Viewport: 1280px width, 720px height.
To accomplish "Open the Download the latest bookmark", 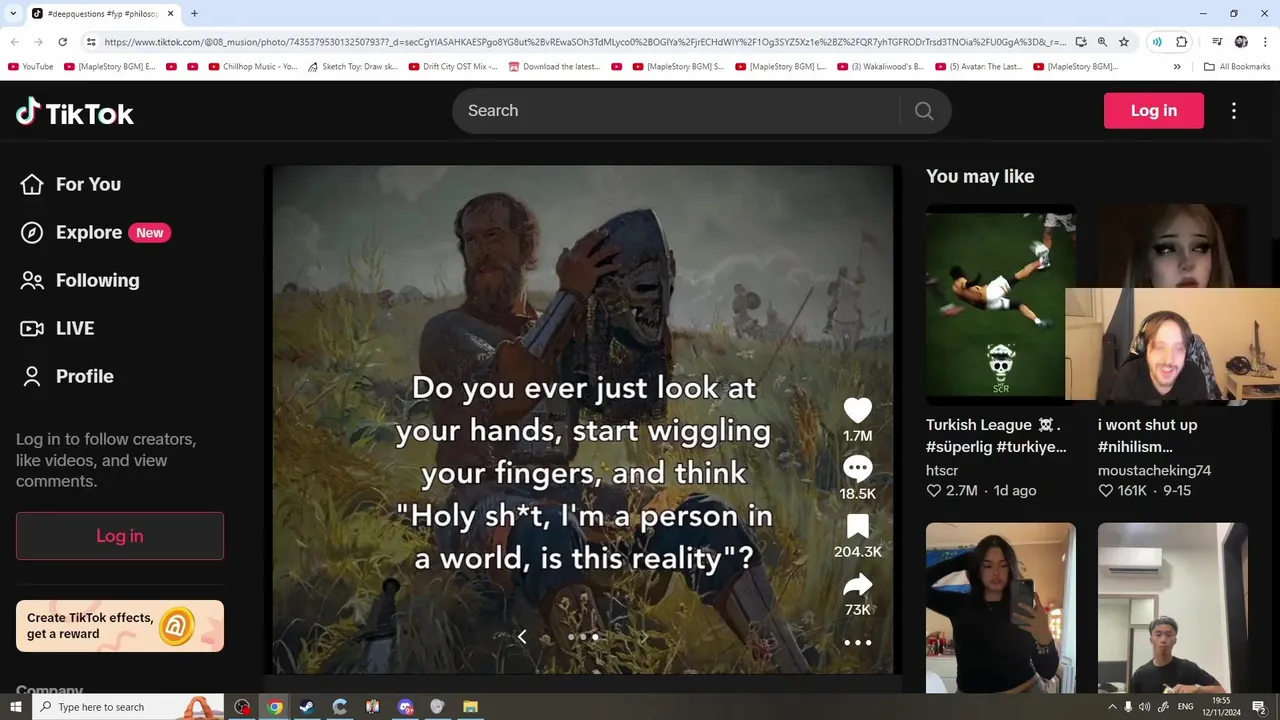I will pyautogui.click(x=554, y=67).
